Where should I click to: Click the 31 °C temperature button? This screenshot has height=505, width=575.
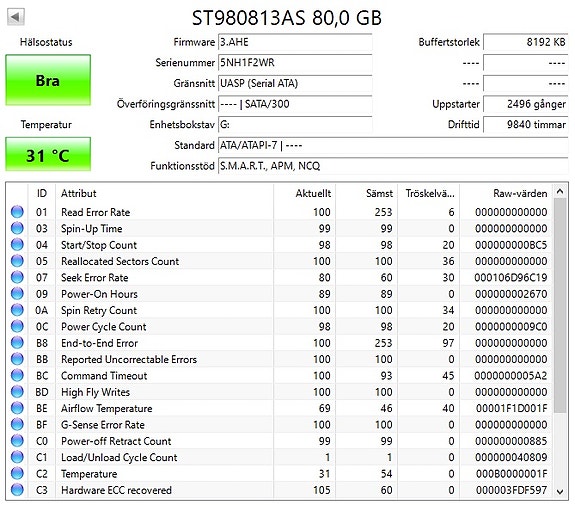point(48,154)
